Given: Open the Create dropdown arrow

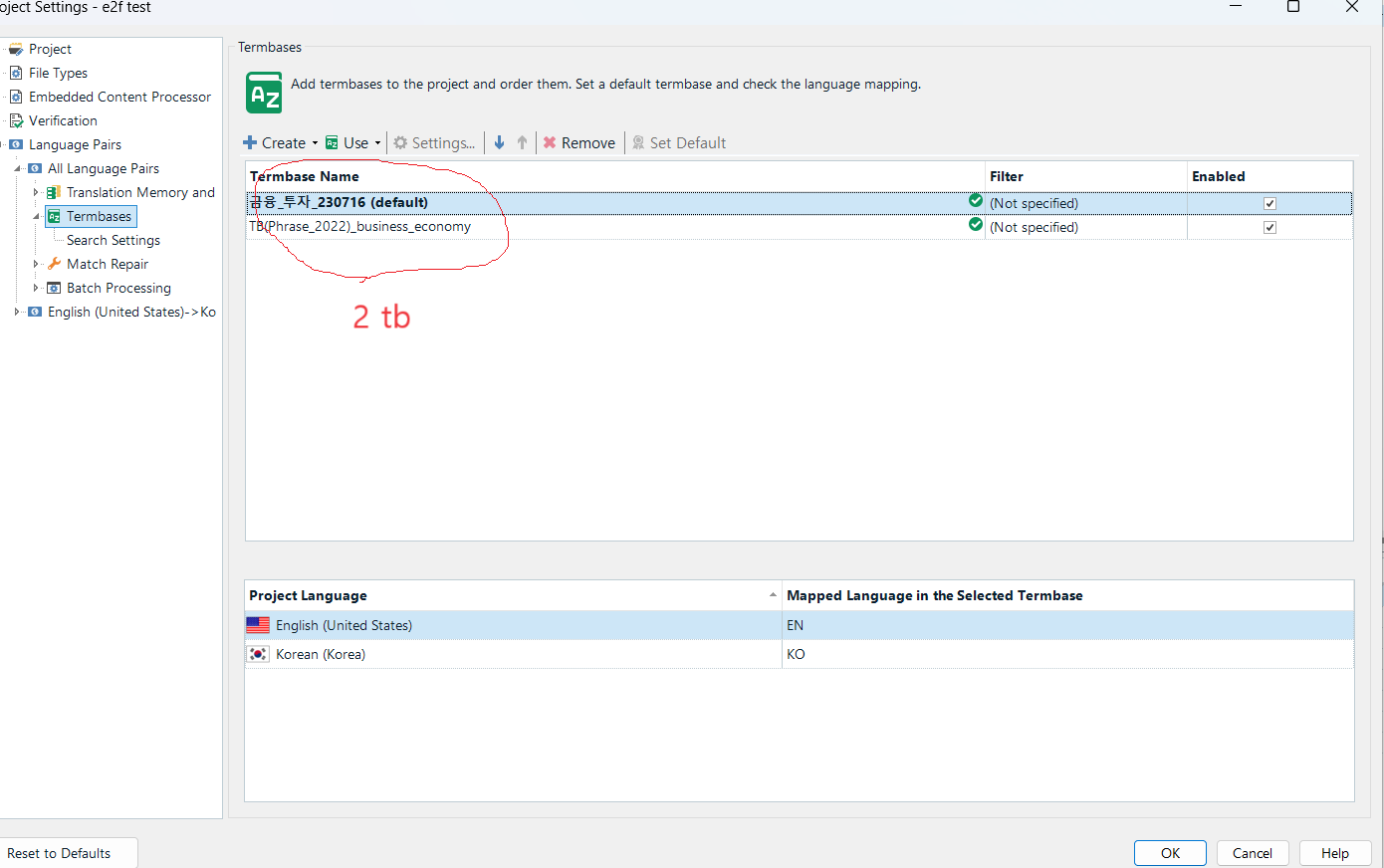Looking at the screenshot, I should pos(315,143).
